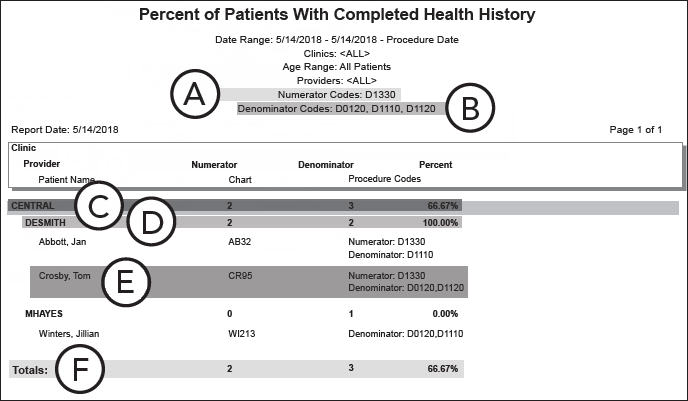Image resolution: width=688 pixels, height=401 pixels.
Task: Select the circled callout marker D
Action: pyautogui.click(x=152, y=222)
